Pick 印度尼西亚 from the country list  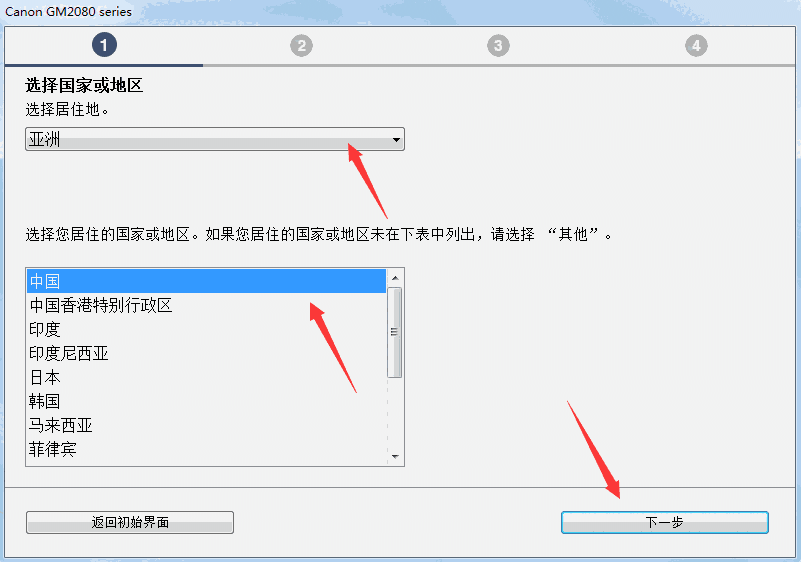(206, 353)
